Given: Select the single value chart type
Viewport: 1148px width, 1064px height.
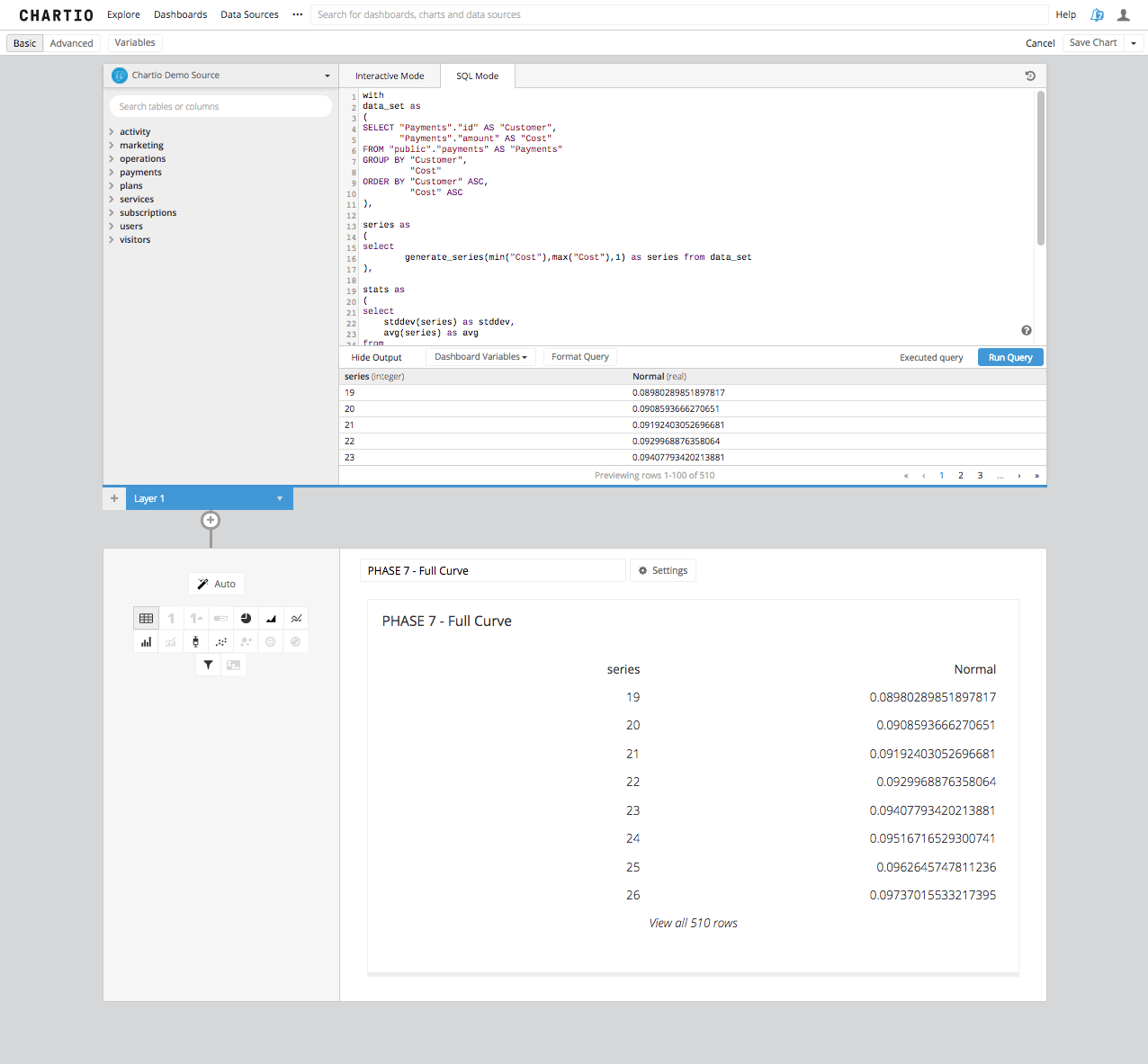Looking at the screenshot, I should click(171, 618).
